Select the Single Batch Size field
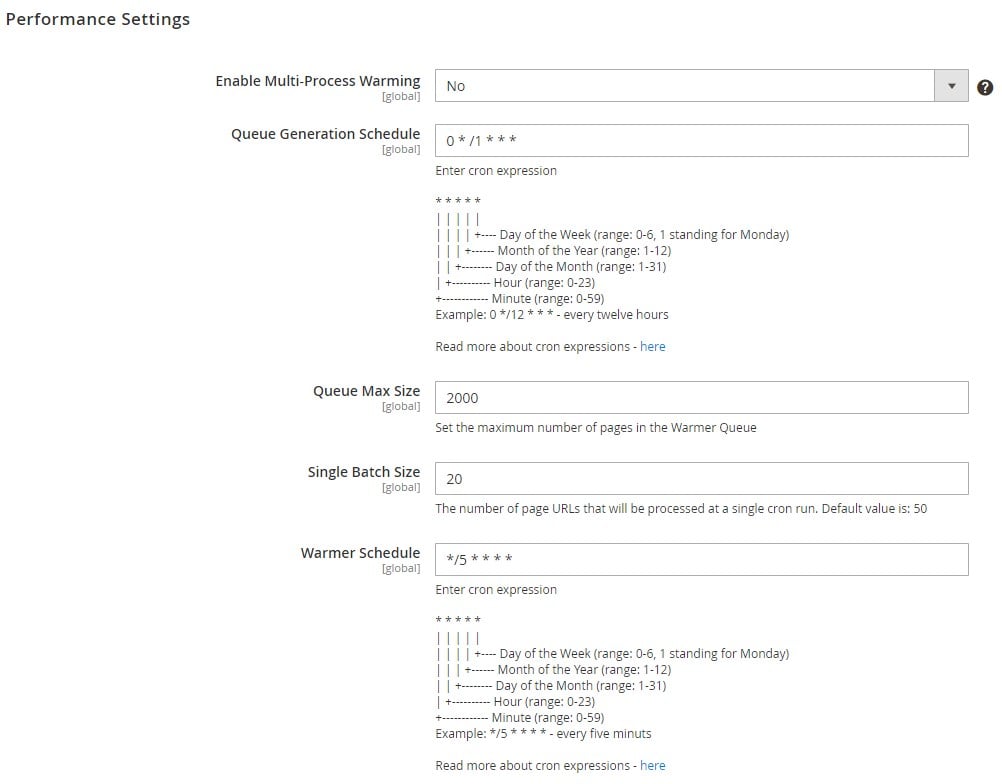 [x=701, y=479]
